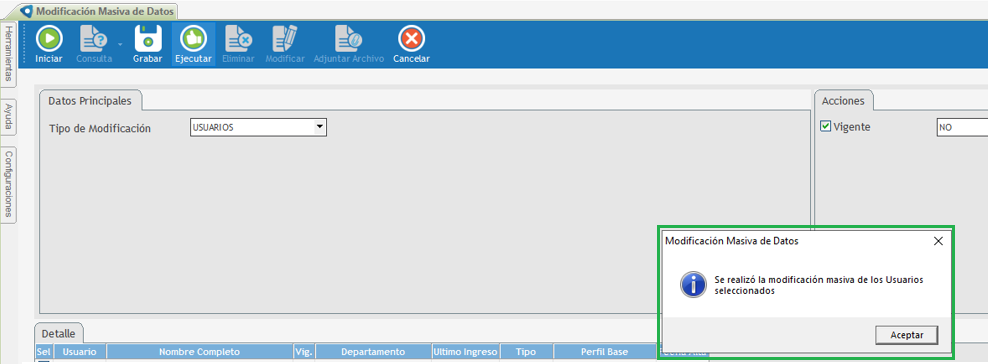The image size is (988, 364).
Task: Select the Modificación Masiva de Datos window tab
Action: pyautogui.click(x=99, y=11)
